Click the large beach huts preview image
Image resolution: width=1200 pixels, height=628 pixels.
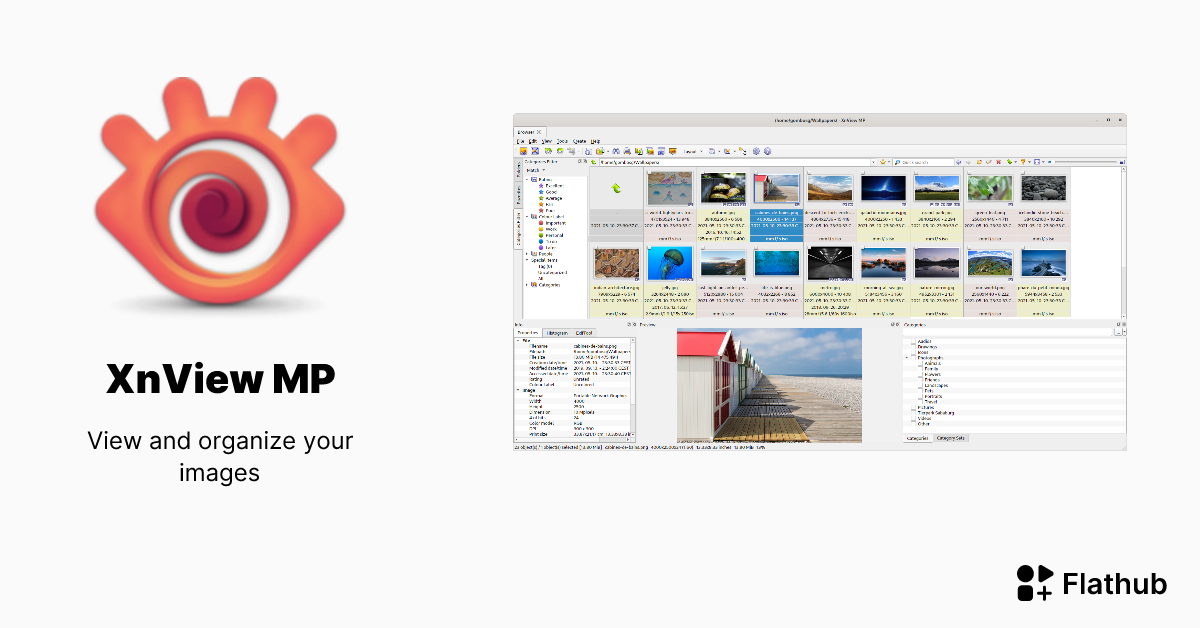point(769,385)
